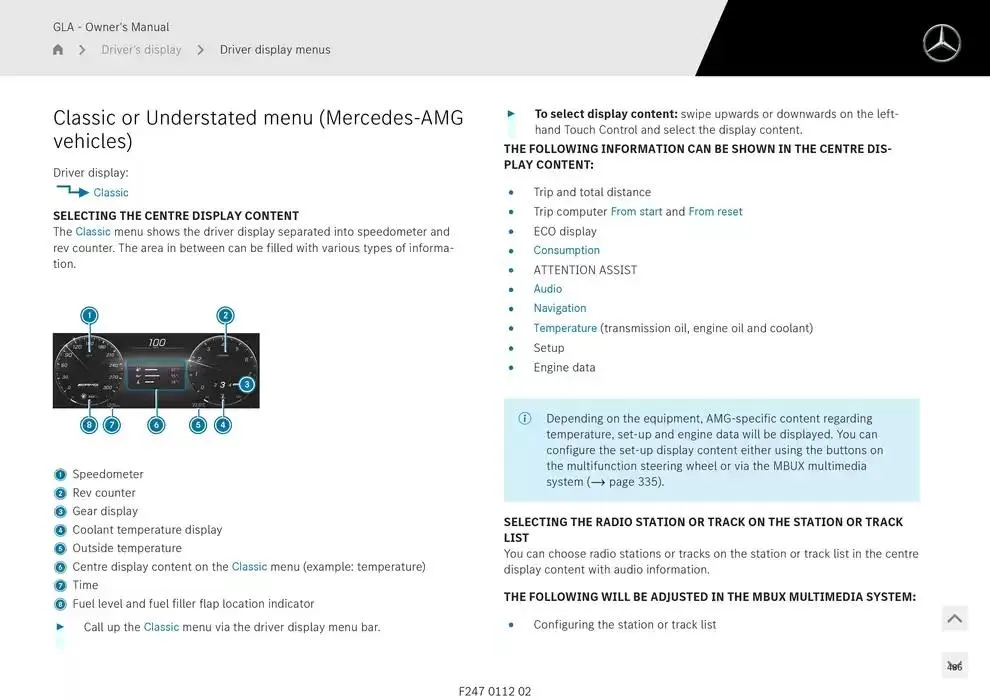Open the Audio link in list
This screenshot has height=700, width=990.
pyautogui.click(x=547, y=289)
